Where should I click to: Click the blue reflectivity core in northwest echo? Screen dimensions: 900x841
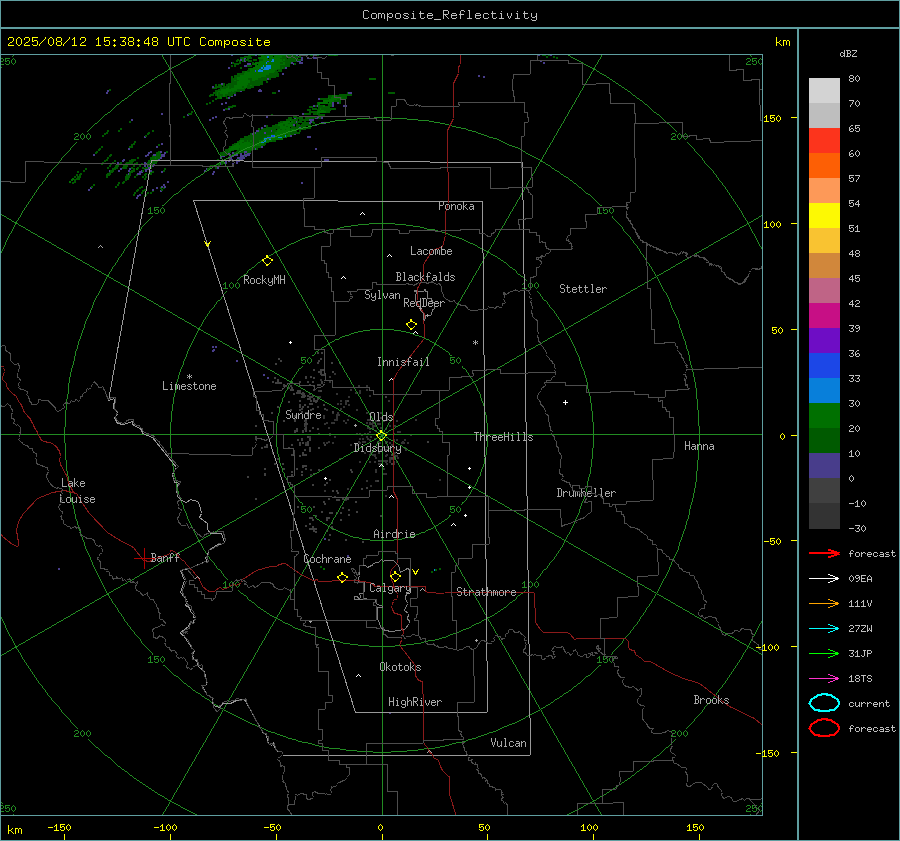tap(265, 68)
